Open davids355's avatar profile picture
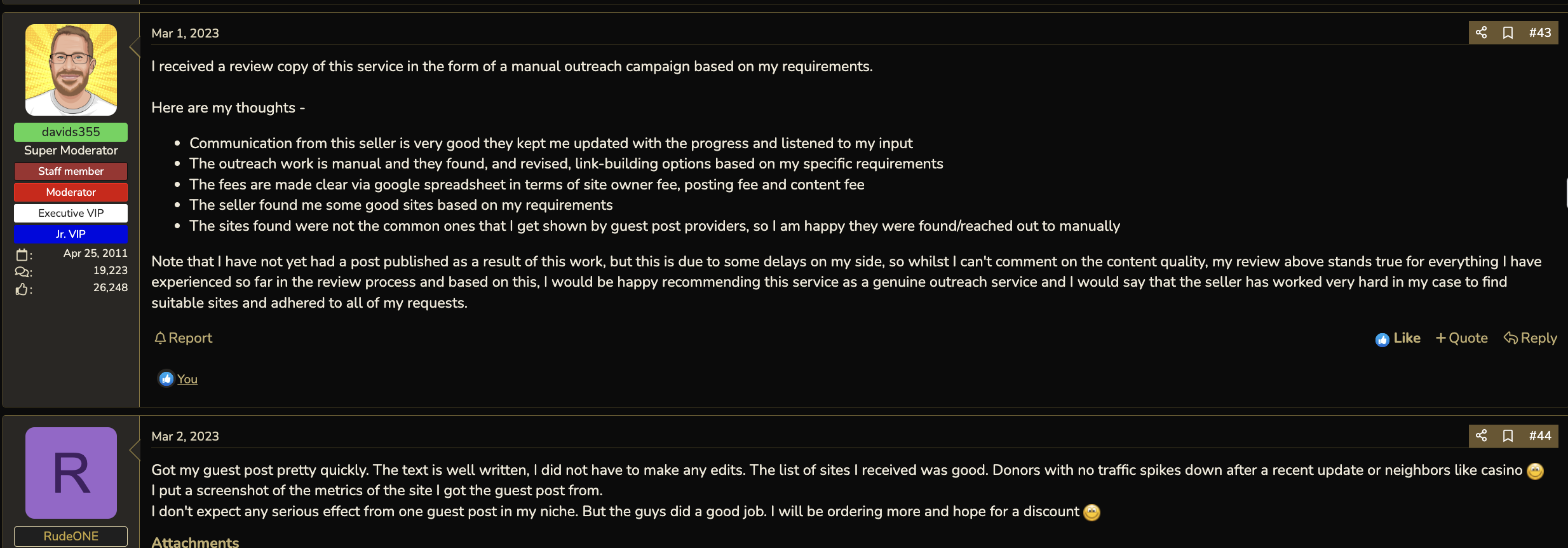This screenshot has height=548, width=1568. point(71,70)
